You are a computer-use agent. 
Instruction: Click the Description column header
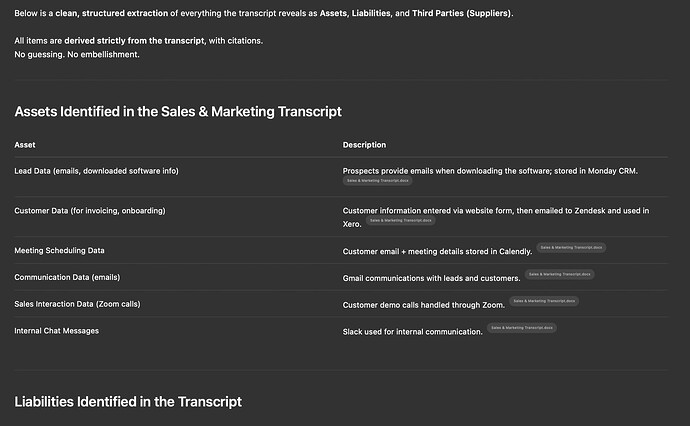click(364, 145)
